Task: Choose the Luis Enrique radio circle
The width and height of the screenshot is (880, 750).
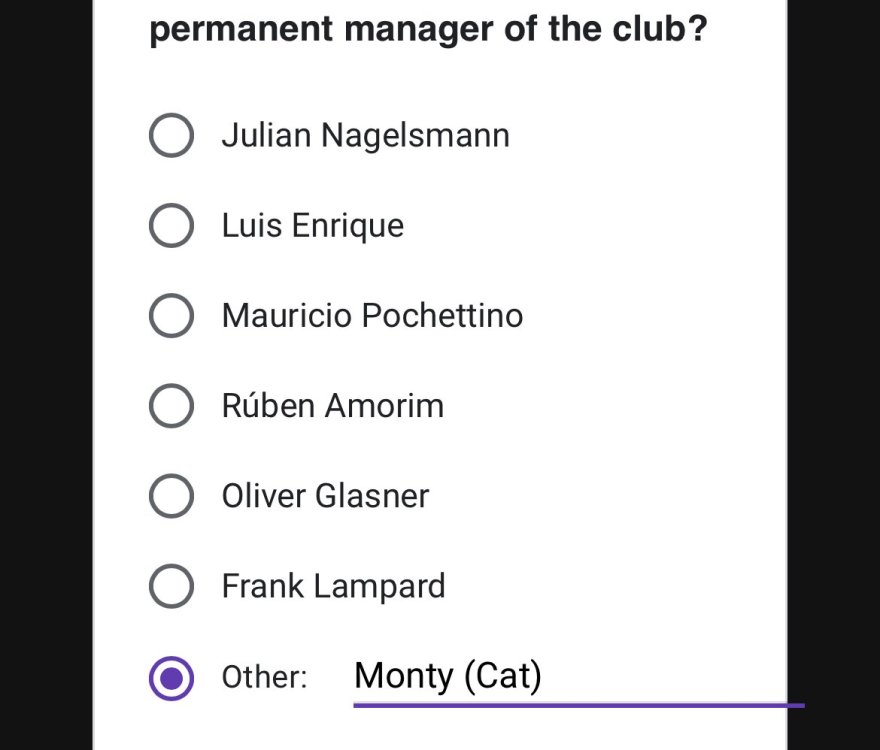Action: click(x=171, y=226)
